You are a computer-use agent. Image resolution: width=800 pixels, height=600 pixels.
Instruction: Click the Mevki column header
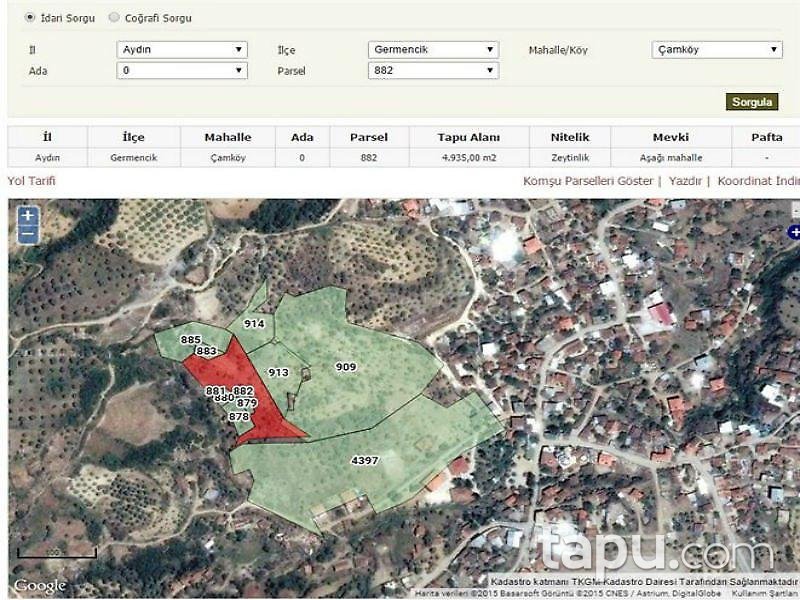[671, 137]
